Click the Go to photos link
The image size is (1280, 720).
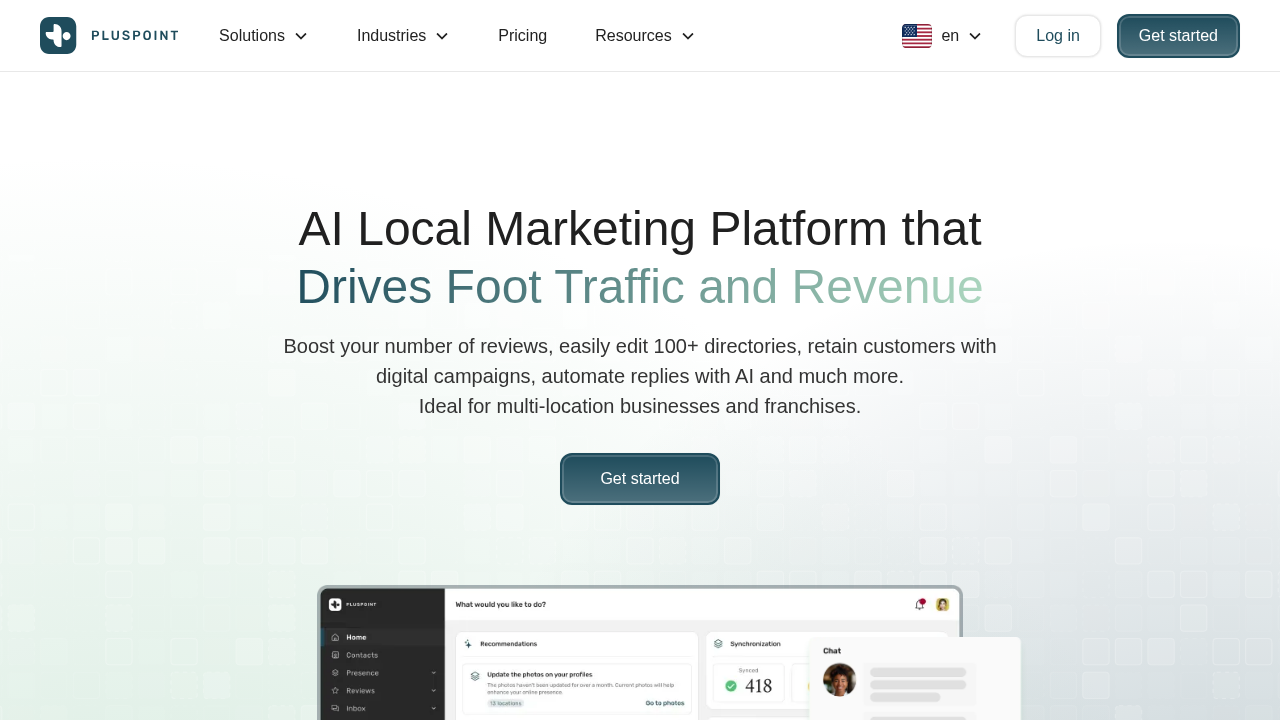[x=665, y=703]
